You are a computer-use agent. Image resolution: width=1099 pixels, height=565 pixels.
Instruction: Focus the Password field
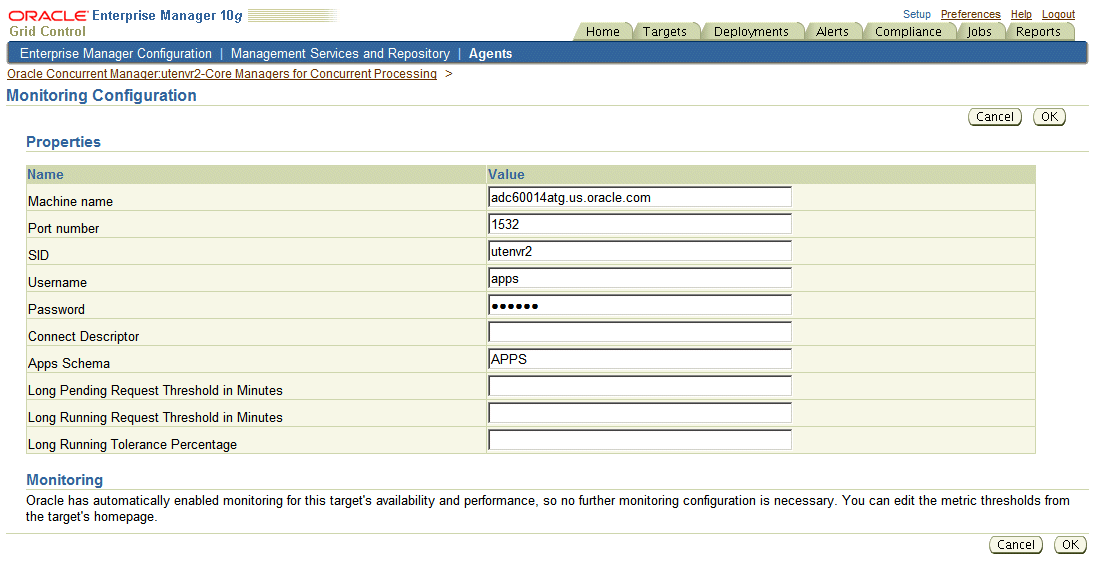640,305
